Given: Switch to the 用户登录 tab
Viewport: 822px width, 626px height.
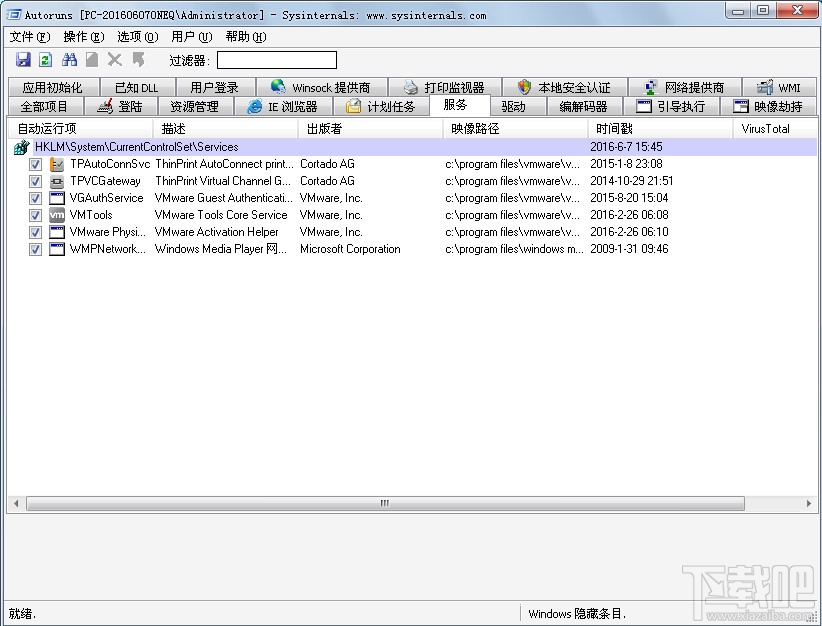Looking at the screenshot, I should 214,87.
